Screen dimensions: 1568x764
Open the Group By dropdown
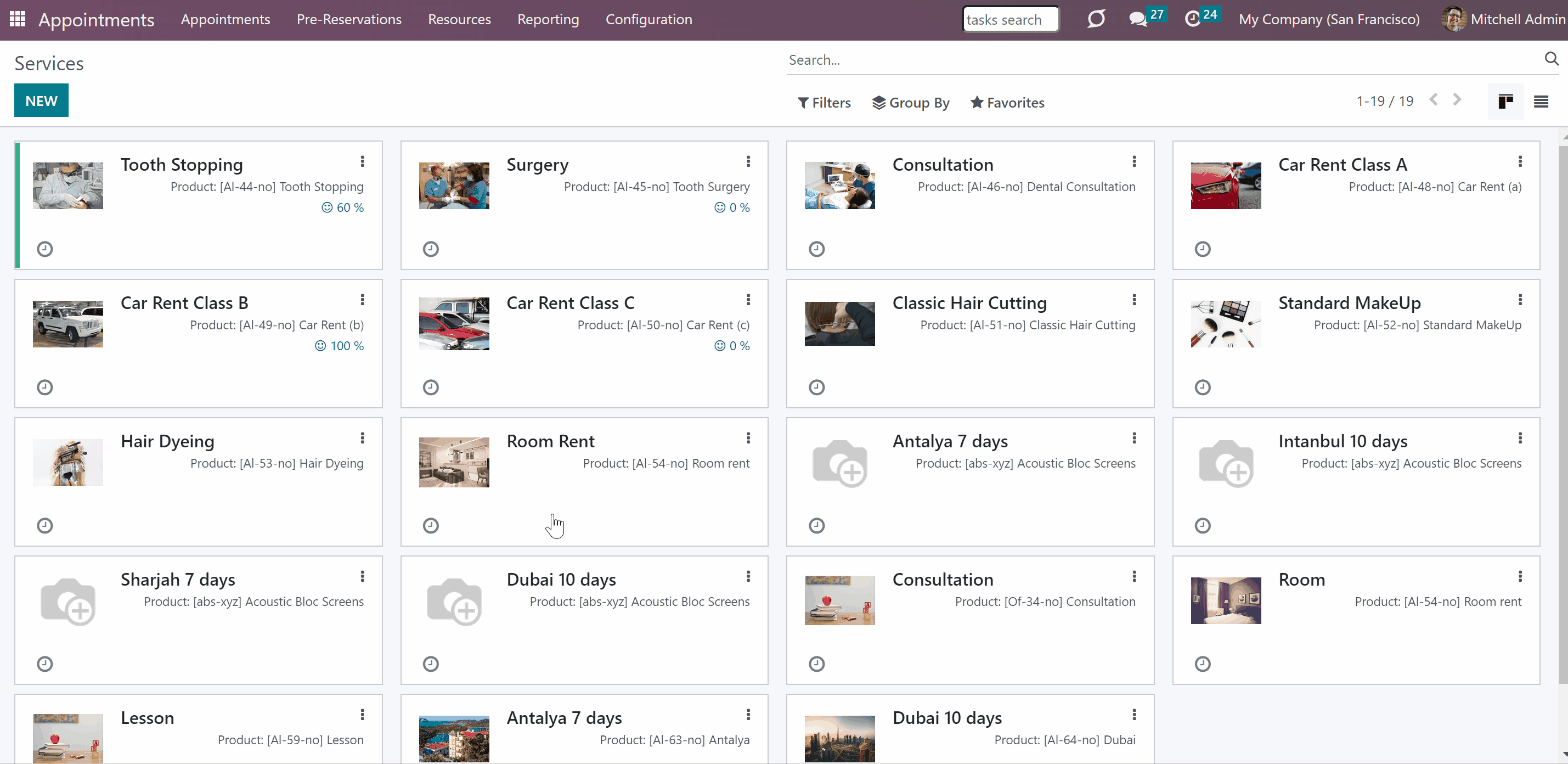coord(911,102)
